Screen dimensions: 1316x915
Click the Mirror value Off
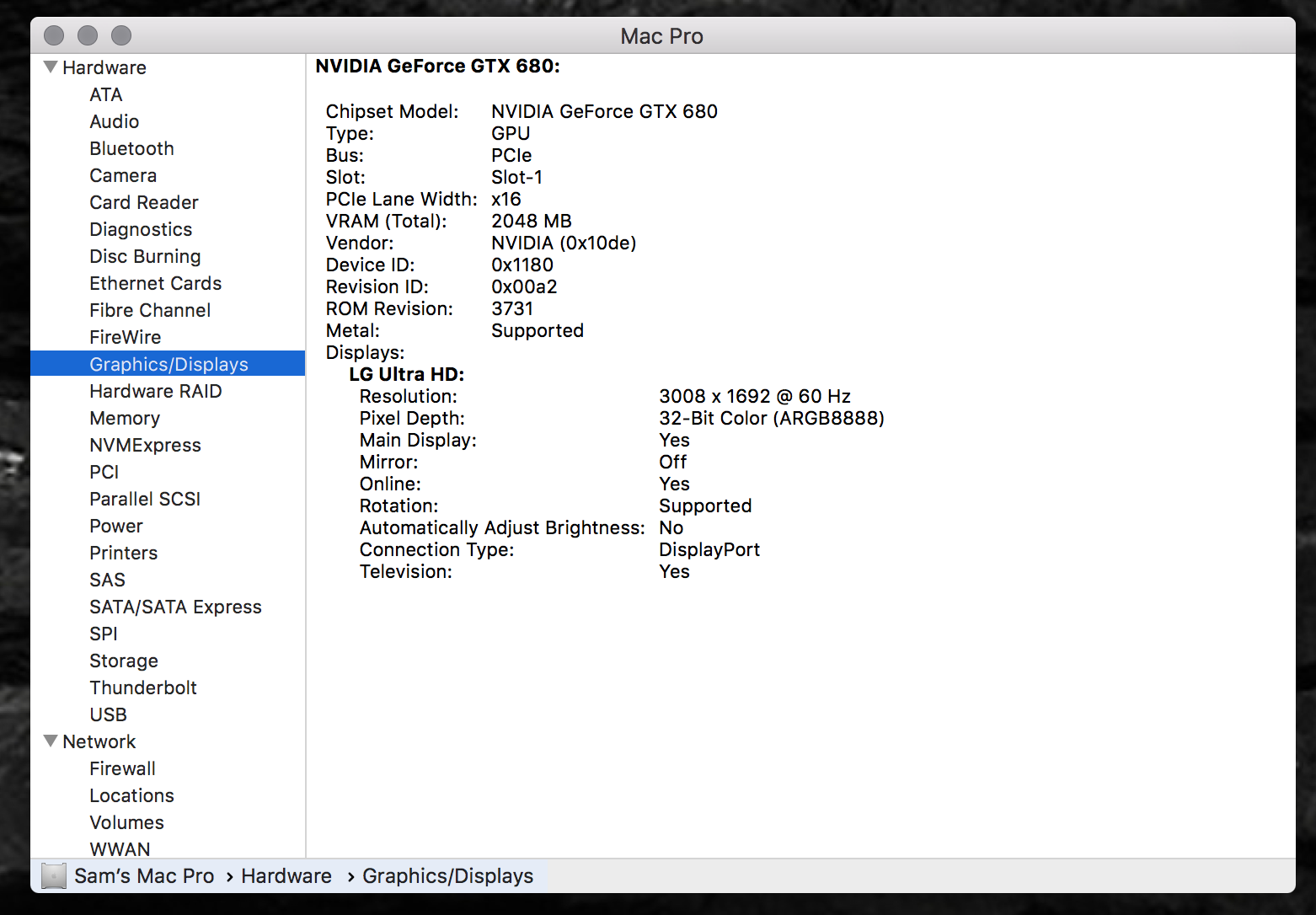click(x=673, y=462)
